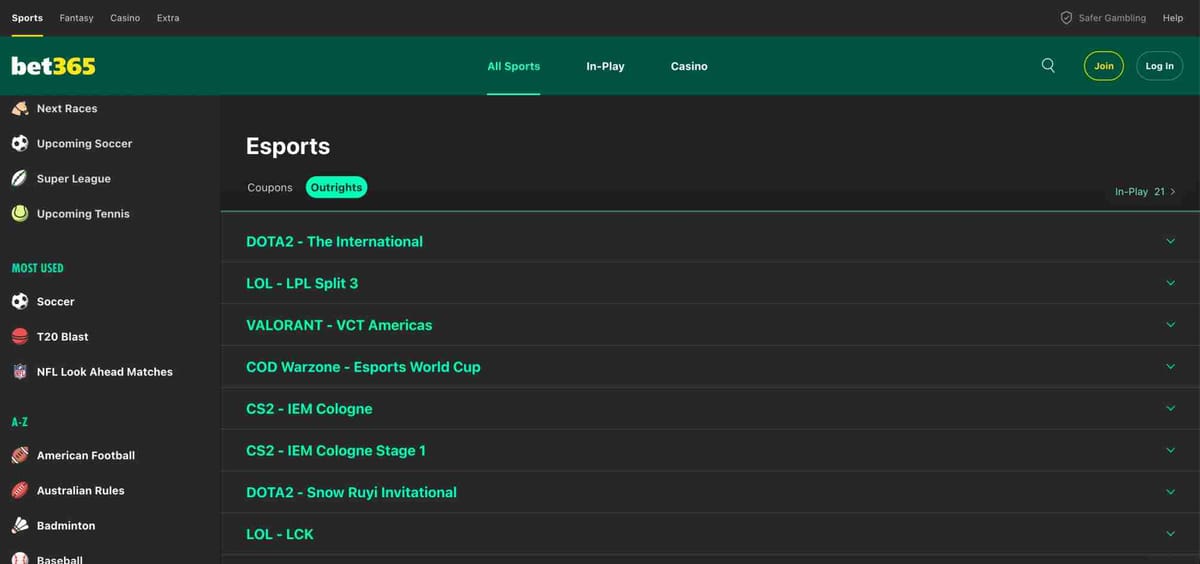Expand COD Warzone - Esports World Cup chevron

(x=1171, y=367)
